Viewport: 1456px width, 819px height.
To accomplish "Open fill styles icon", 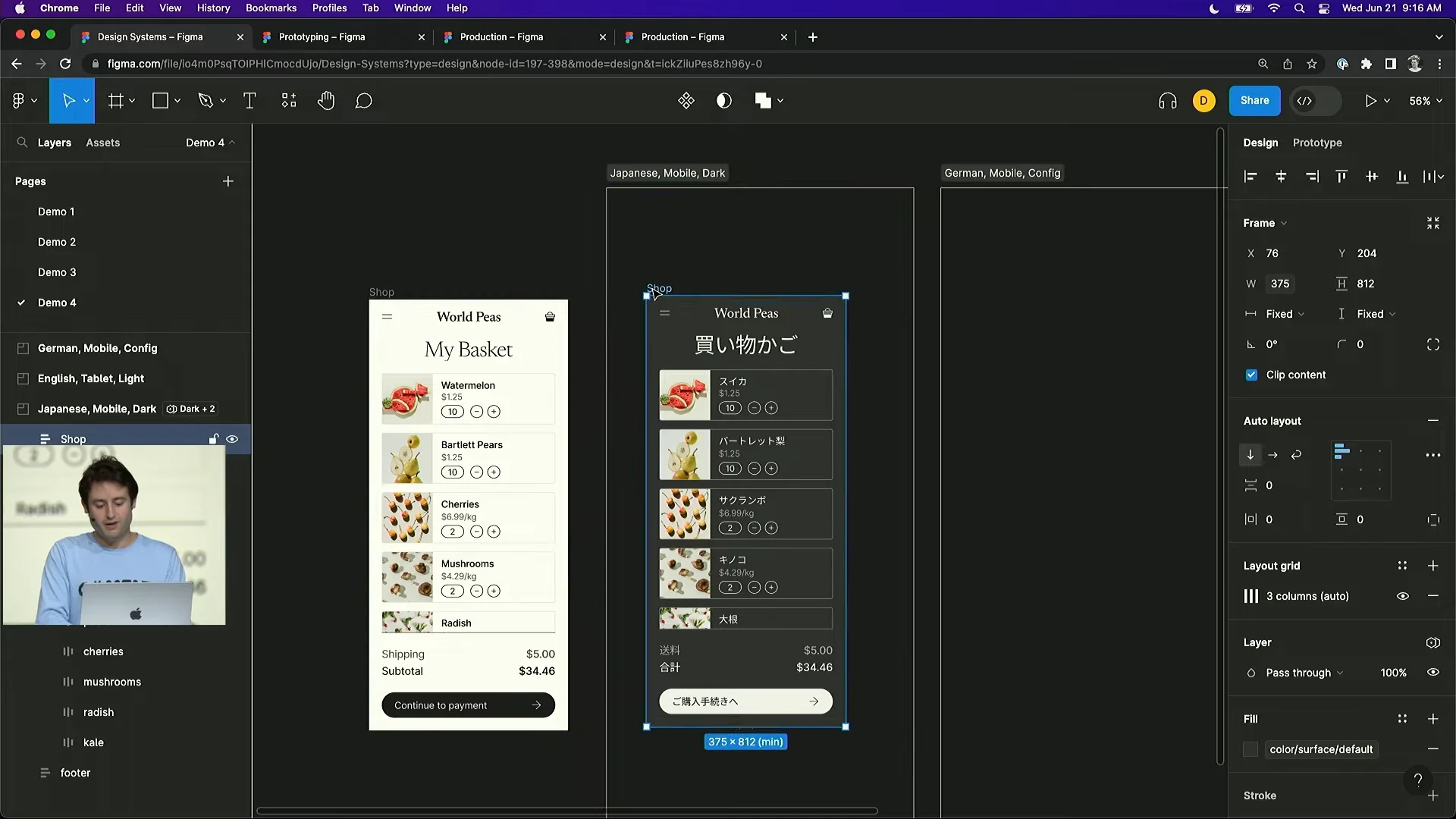I will click(1402, 719).
